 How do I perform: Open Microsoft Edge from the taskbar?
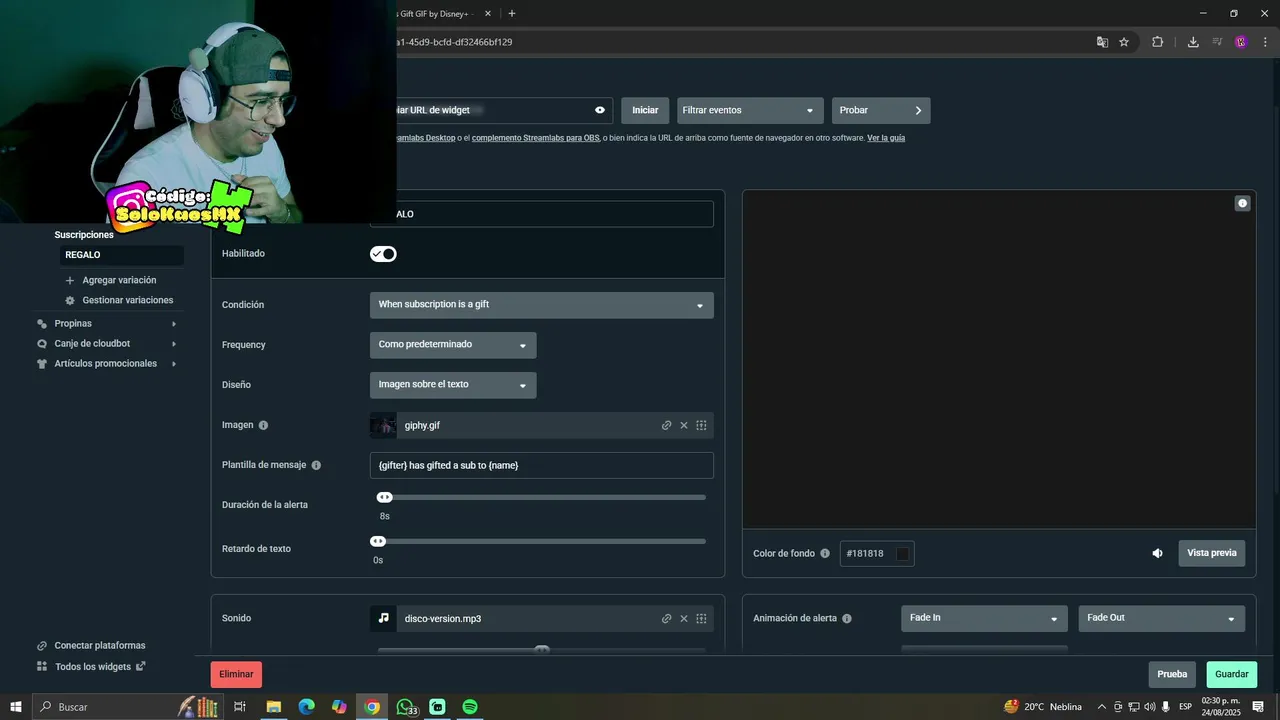click(x=306, y=707)
